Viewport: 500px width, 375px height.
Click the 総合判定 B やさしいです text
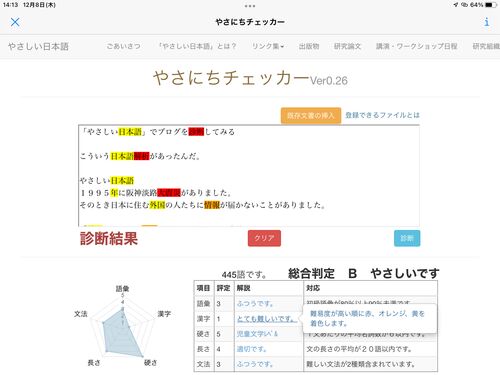(x=364, y=273)
